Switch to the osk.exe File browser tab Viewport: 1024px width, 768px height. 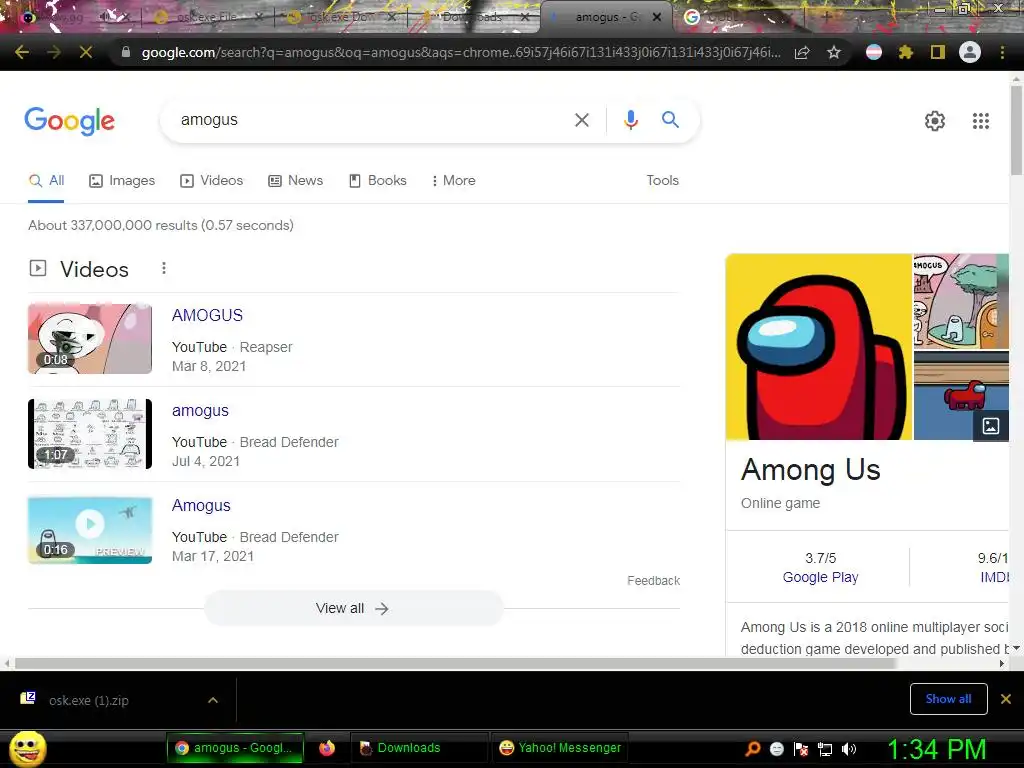tap(206, 18)
